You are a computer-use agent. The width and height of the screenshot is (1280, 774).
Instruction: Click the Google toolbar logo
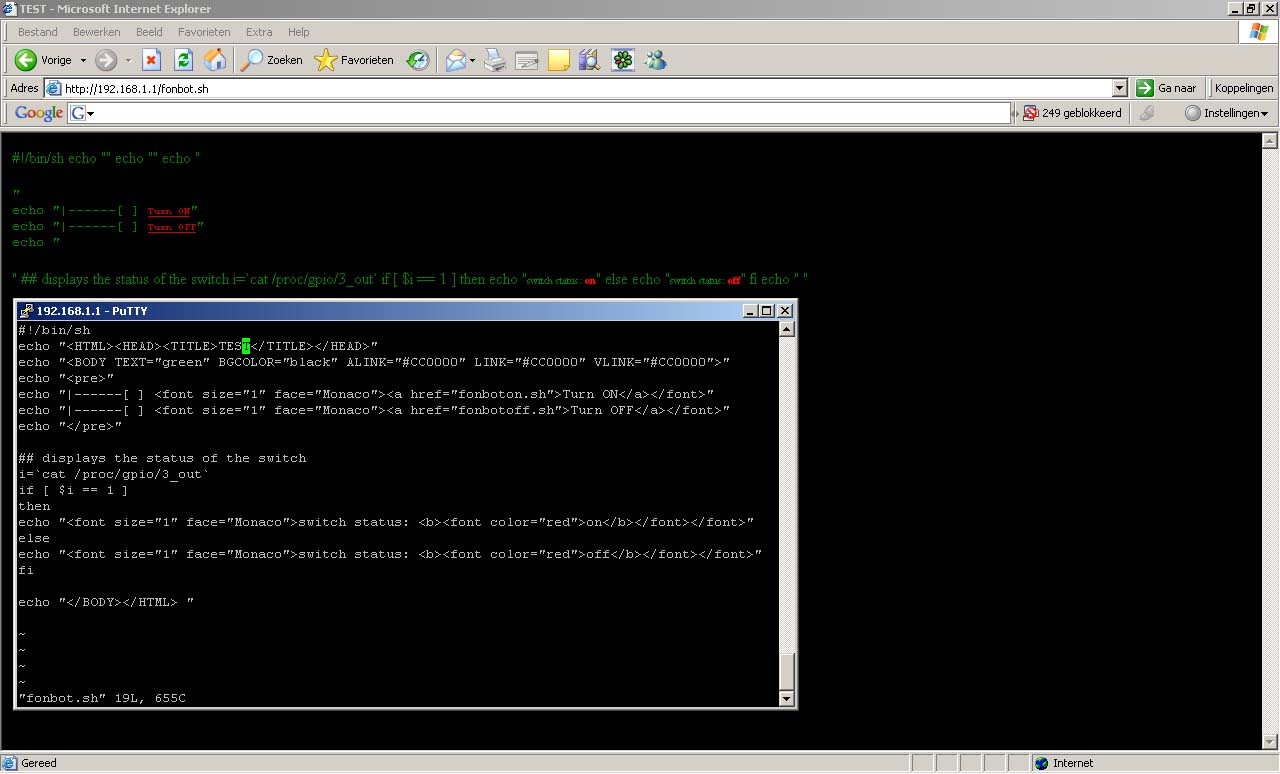39,113
